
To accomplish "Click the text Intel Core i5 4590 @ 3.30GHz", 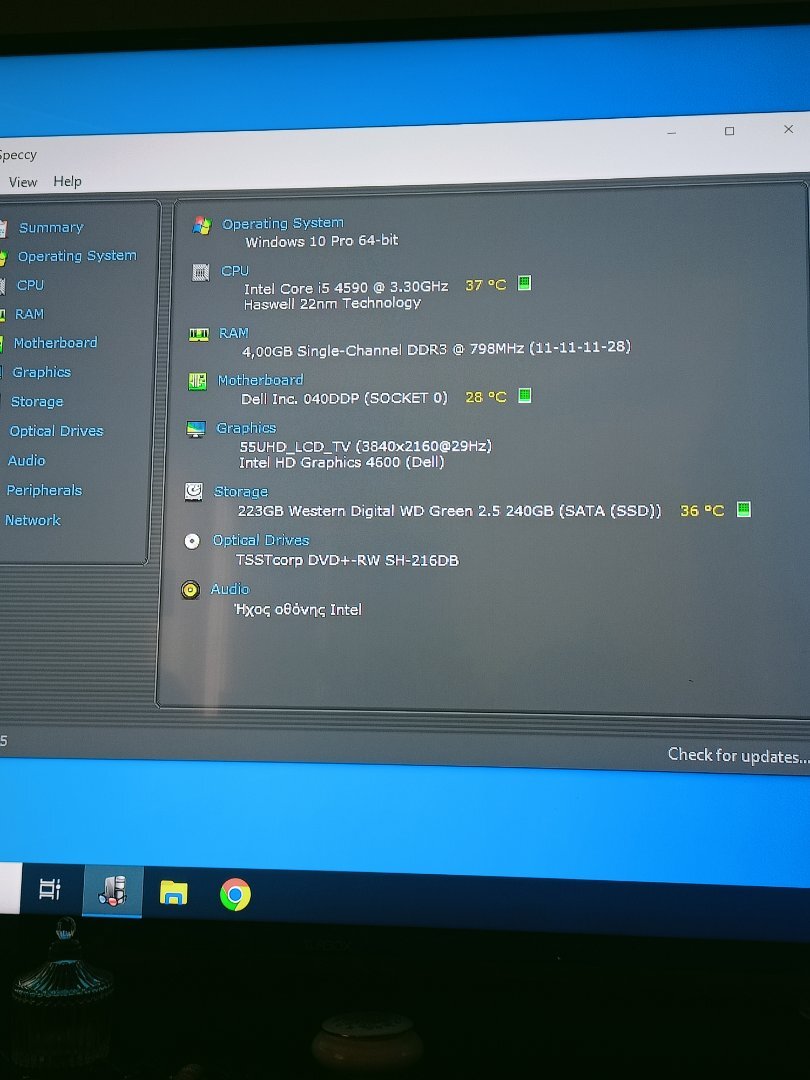I will tap(346, 287).
